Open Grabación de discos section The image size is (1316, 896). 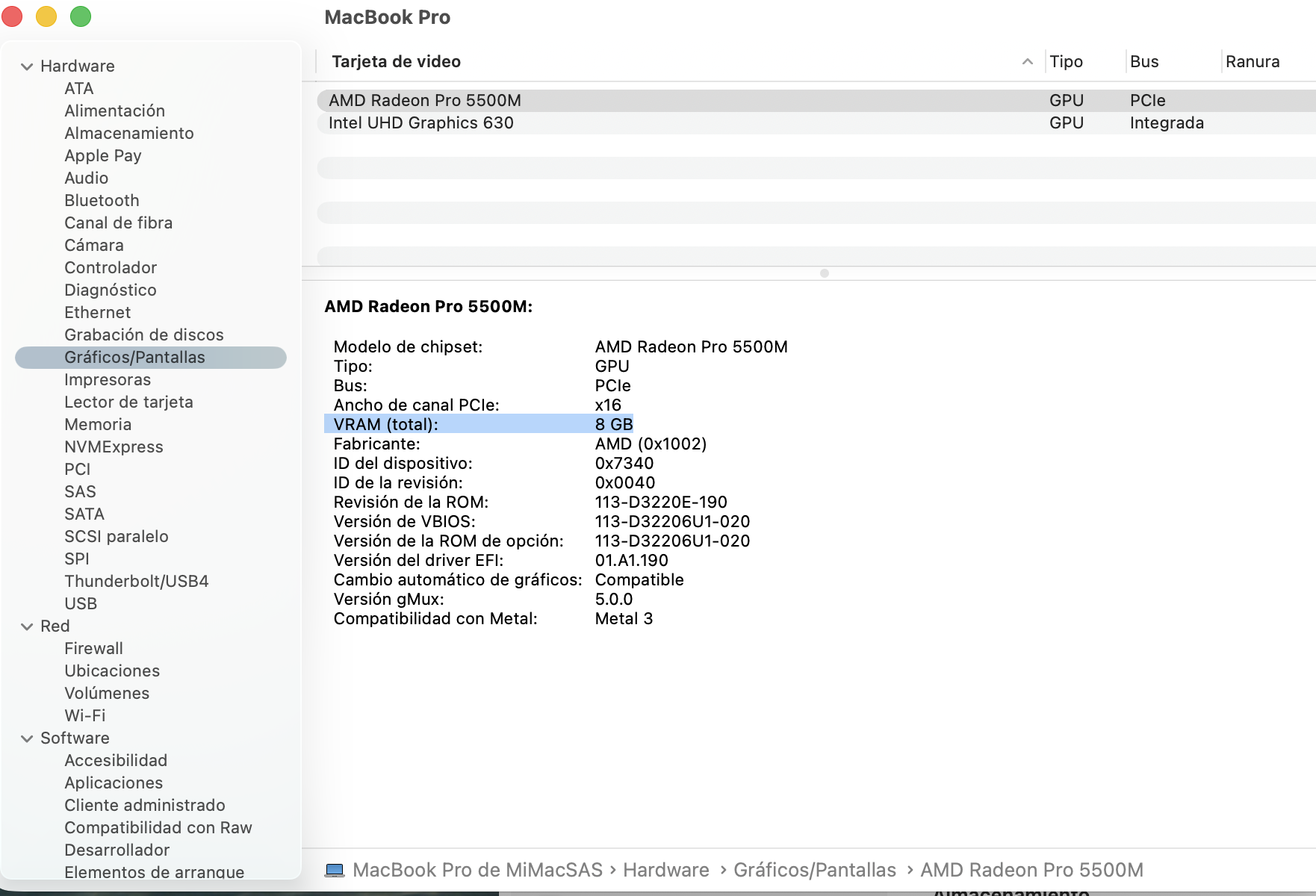click(x=143, y=335)
